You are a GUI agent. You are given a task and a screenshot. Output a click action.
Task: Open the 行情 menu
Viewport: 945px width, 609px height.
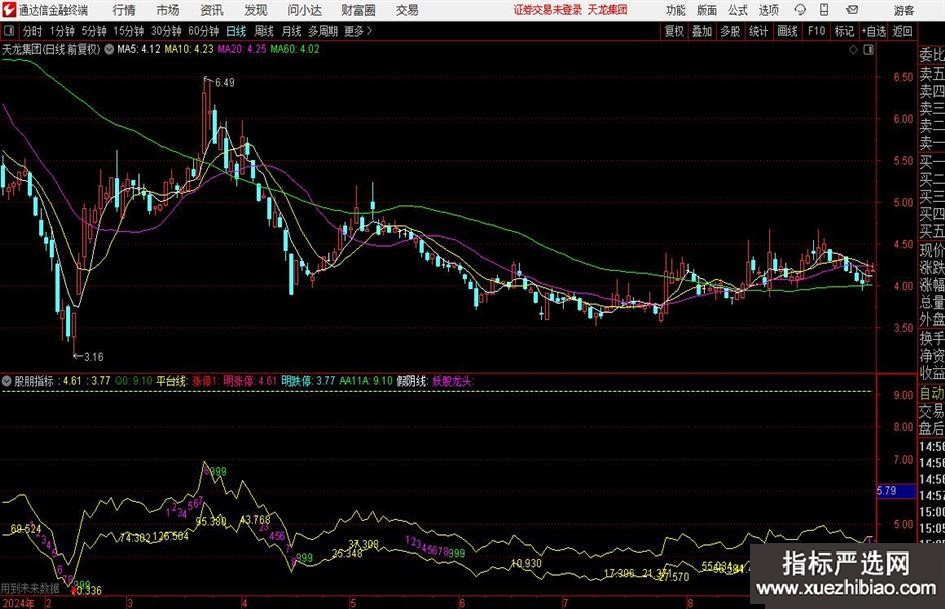click(x=124, y=10)
